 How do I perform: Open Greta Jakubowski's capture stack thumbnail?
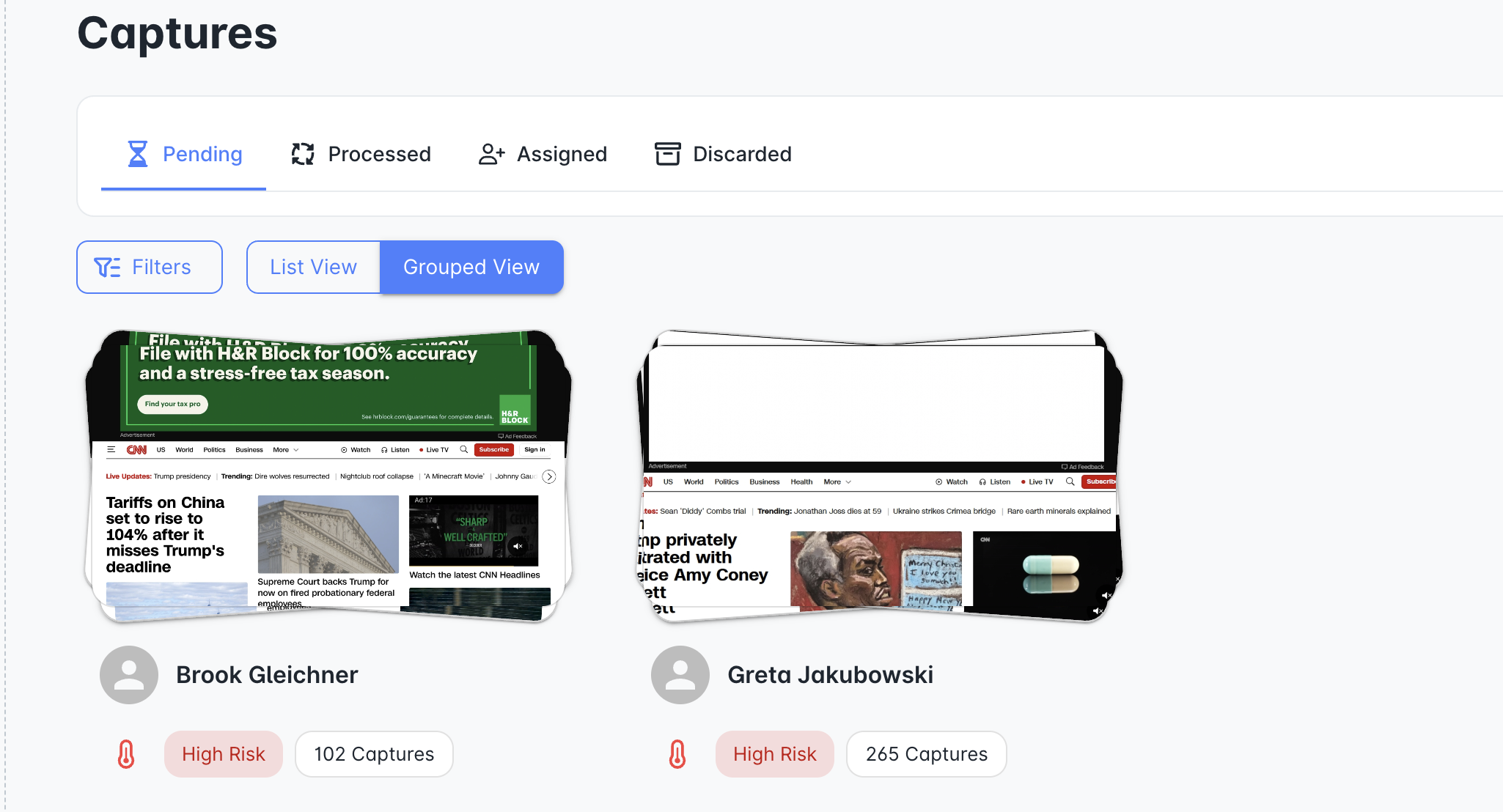[x=880, y=476]
